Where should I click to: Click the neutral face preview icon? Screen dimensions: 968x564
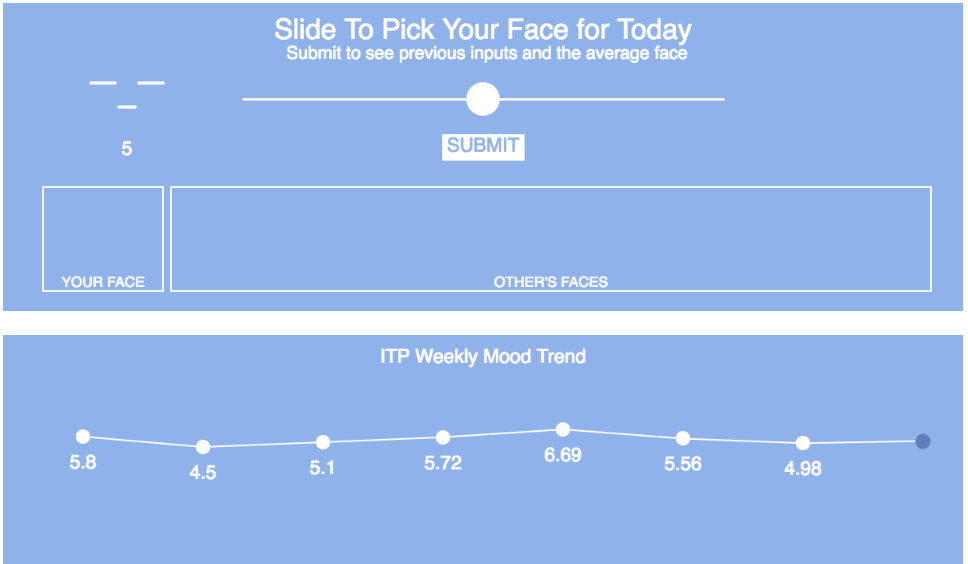[127, 93]
